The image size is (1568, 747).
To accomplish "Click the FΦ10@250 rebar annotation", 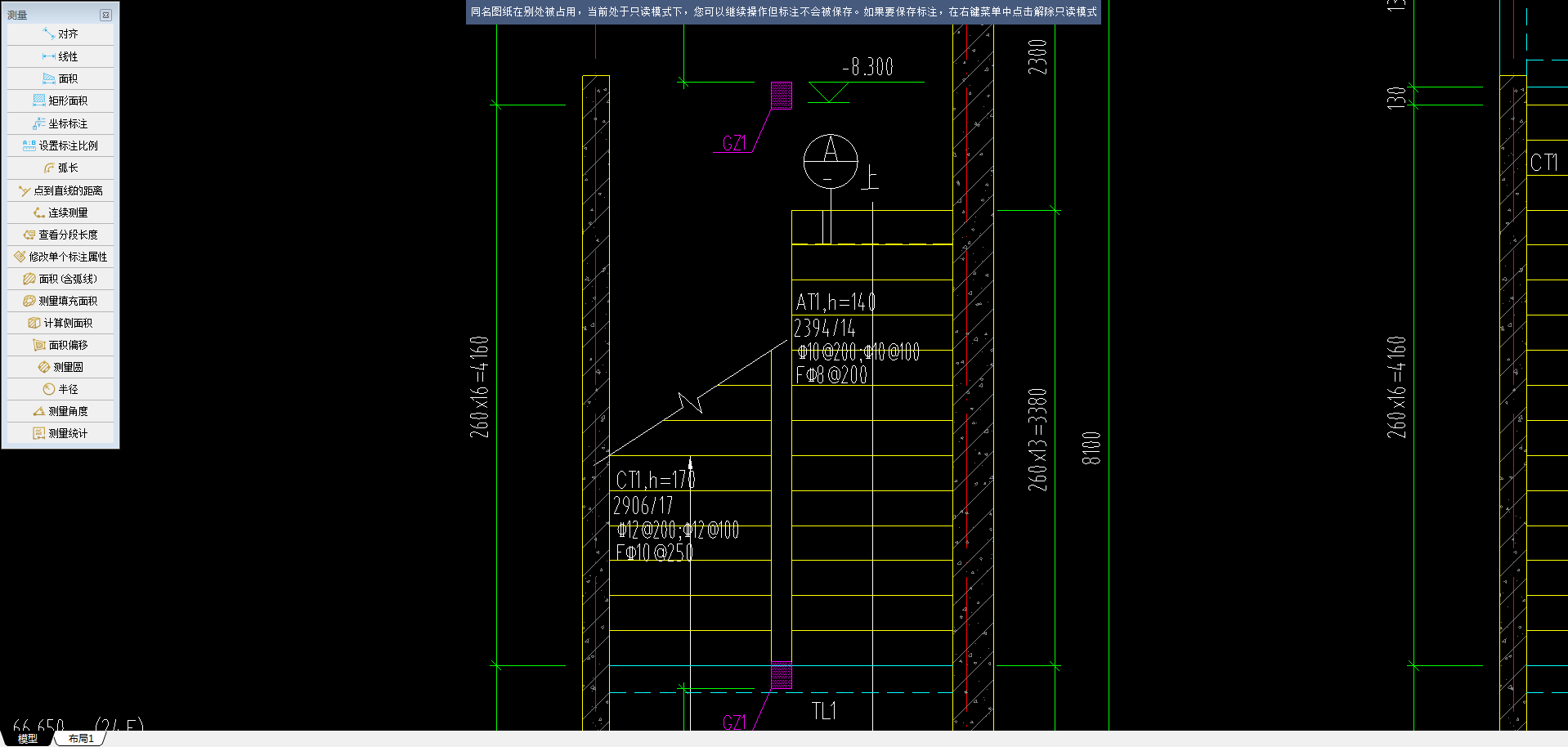I will pyautogui.click(x=655, y=552).
